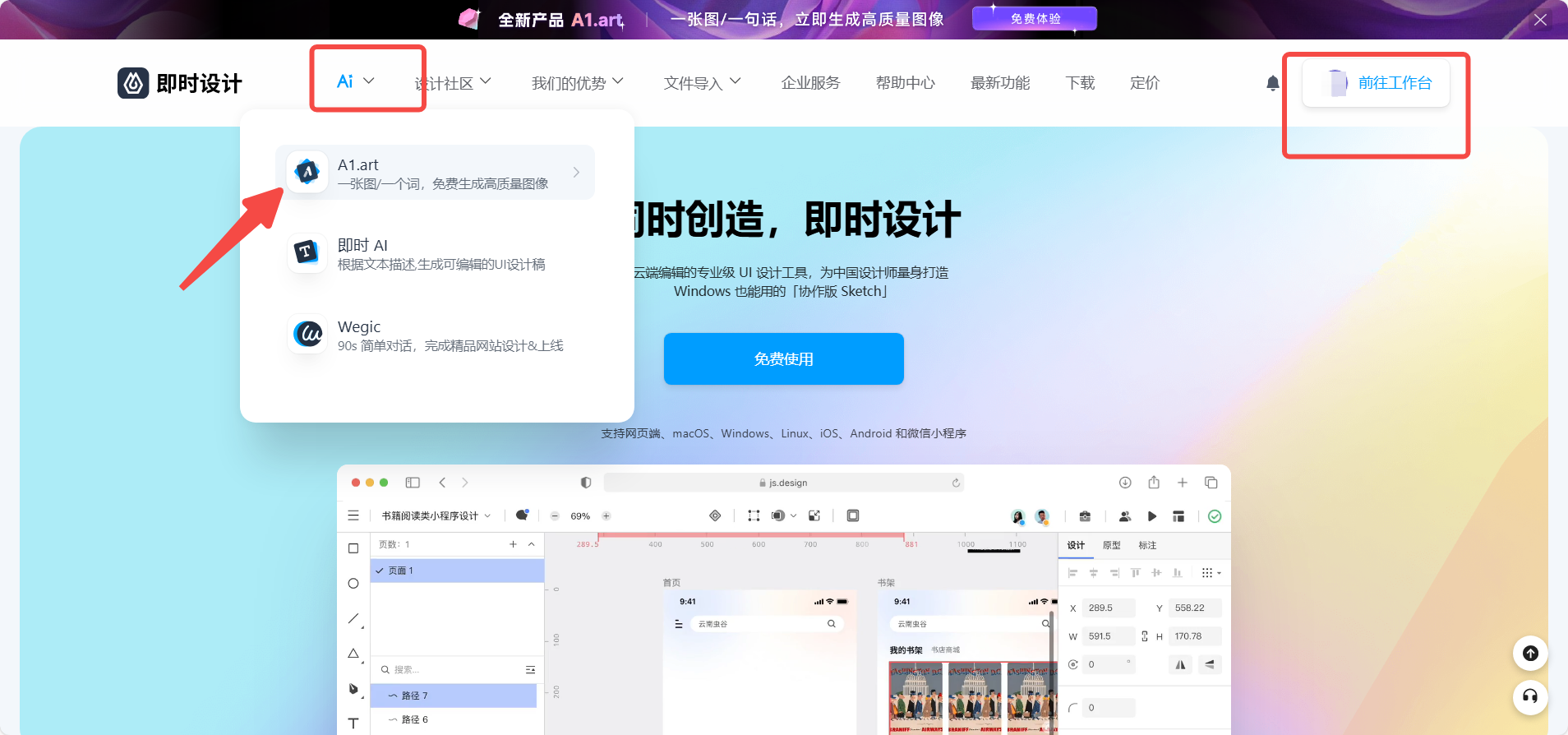
Task: Select the 路径 7 layer
Action: [x=454, y=696]
